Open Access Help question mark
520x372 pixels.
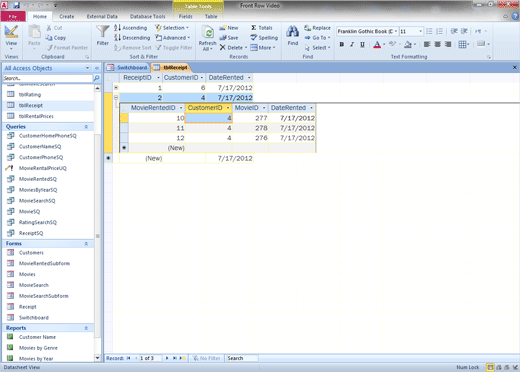(515, 16)
